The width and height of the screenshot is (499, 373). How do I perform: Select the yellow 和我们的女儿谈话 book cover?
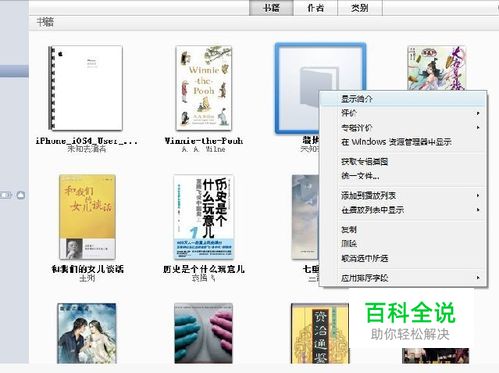coord(87,217)
